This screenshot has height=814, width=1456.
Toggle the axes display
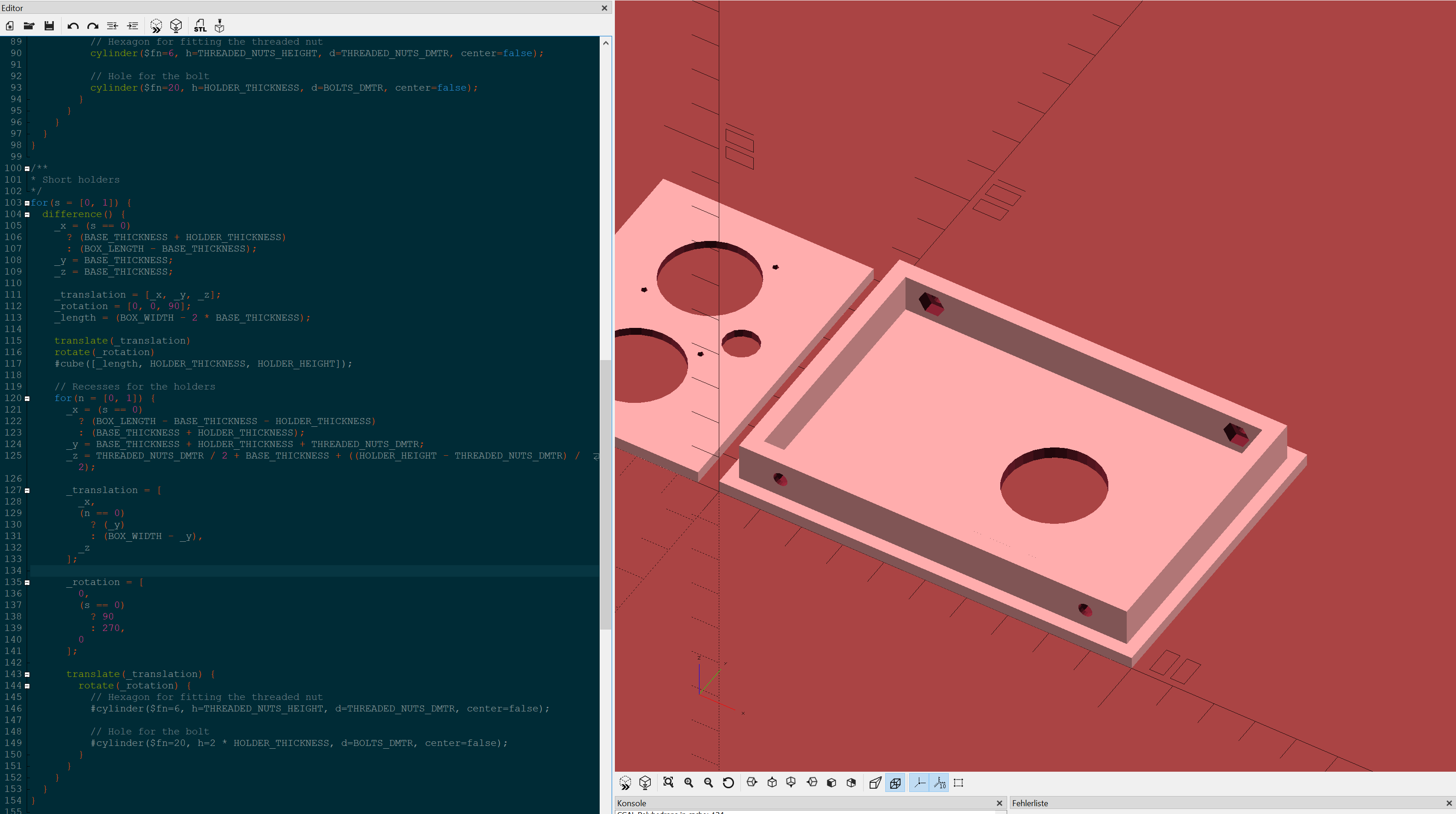[919, 783]
